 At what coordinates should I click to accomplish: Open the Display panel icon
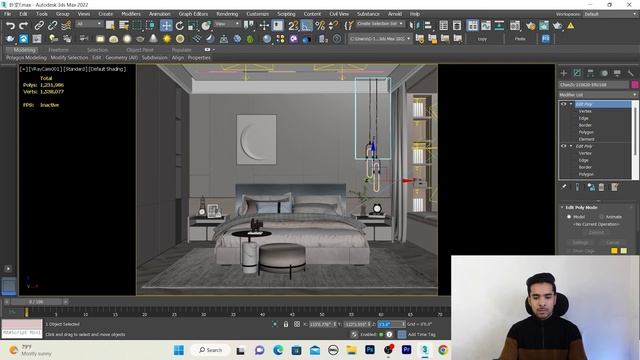(617, 73)
